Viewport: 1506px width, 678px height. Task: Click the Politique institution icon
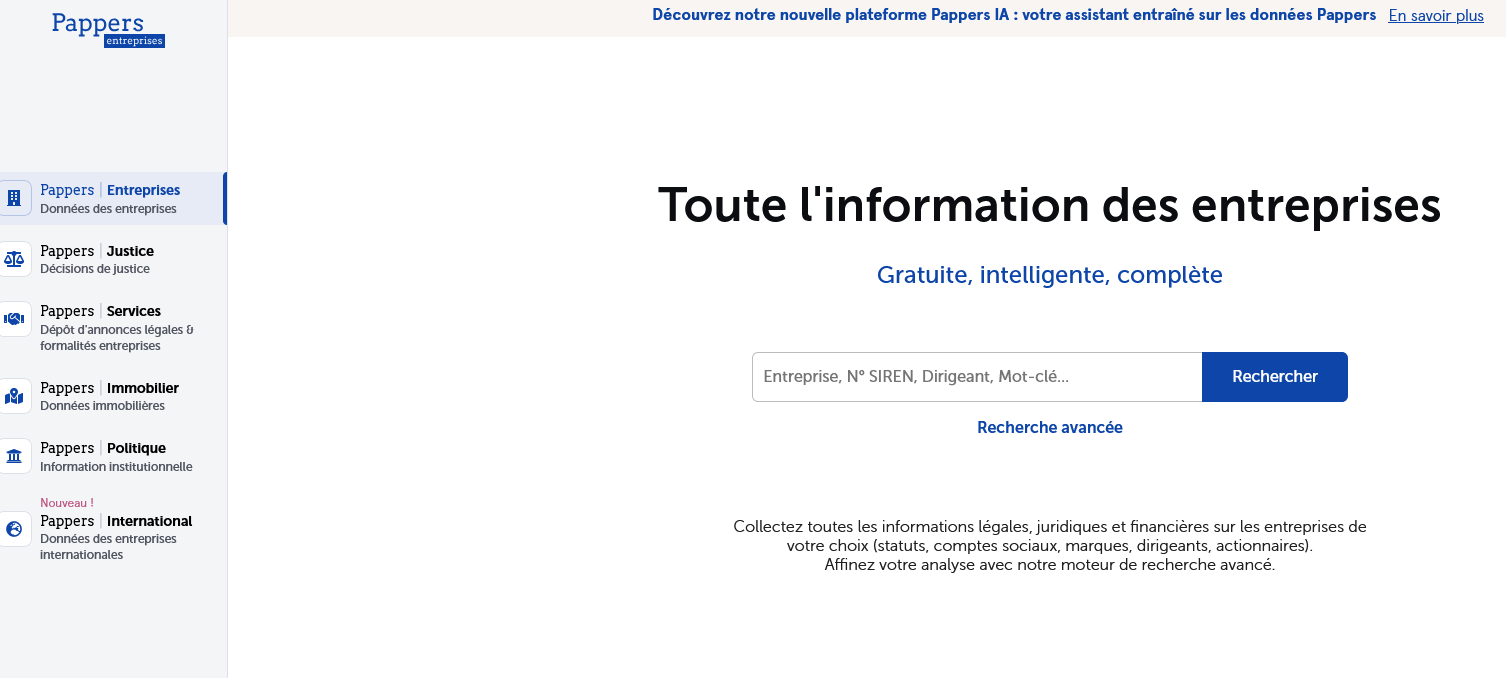coord(14,456)
